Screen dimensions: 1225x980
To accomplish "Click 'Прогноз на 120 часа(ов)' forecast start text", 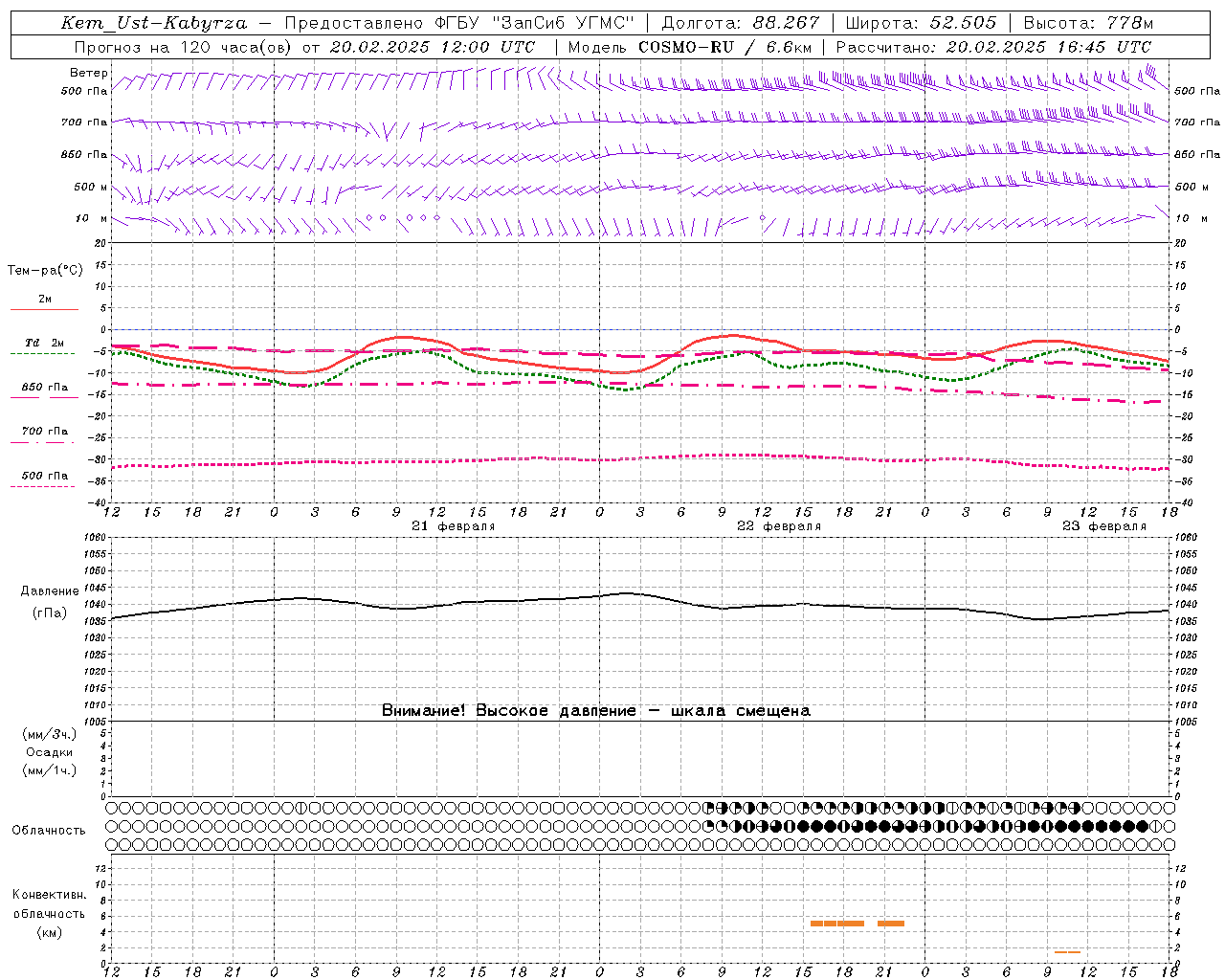I will click(x=184, y=47).
